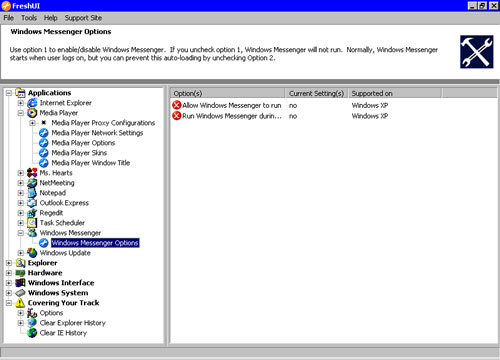The image size is (500, 360).
Task: Click the Hardware category icon
Action: tap(20, 273)
